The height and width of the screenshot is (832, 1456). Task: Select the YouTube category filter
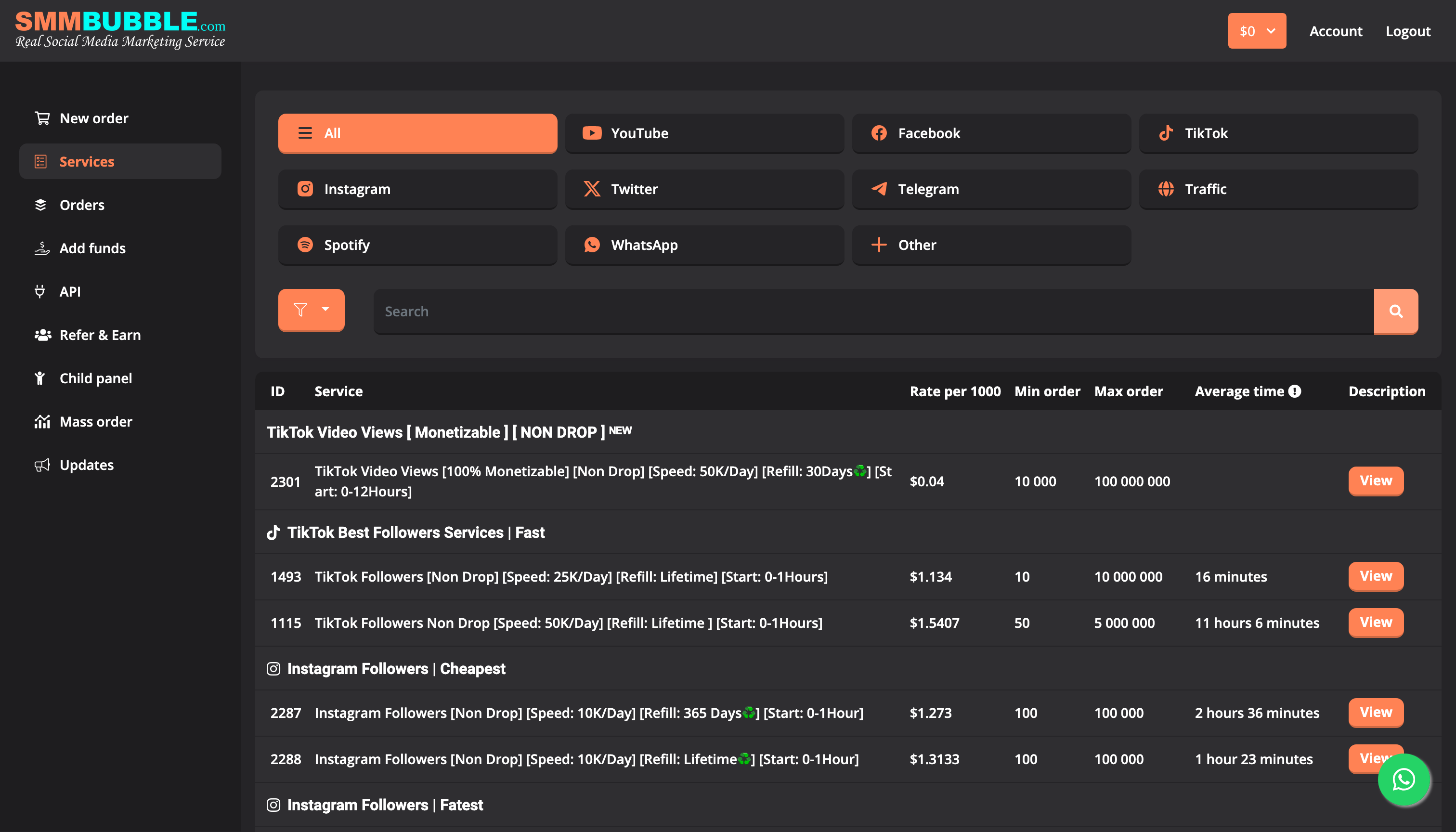pyautogui.click(x=704, y=133)
